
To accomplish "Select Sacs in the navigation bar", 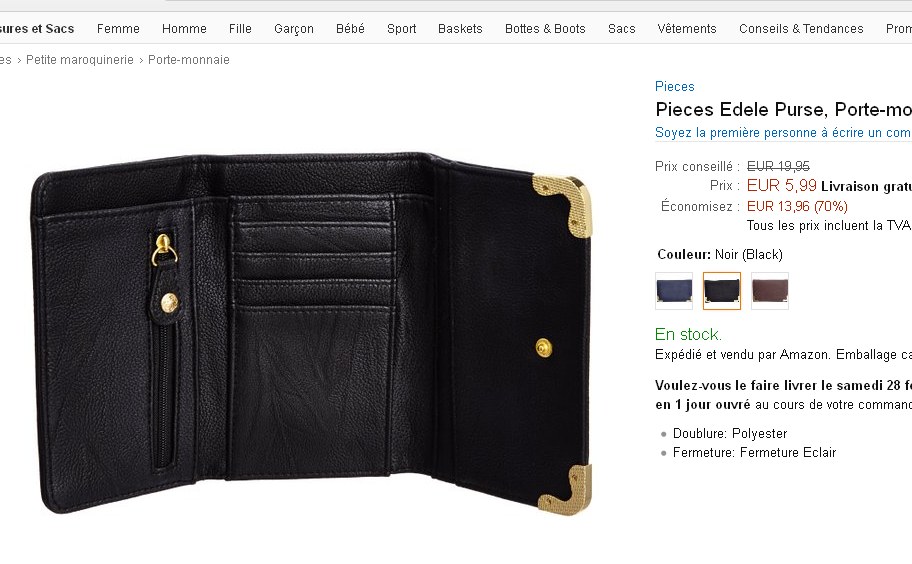I will tap(622, 29).
